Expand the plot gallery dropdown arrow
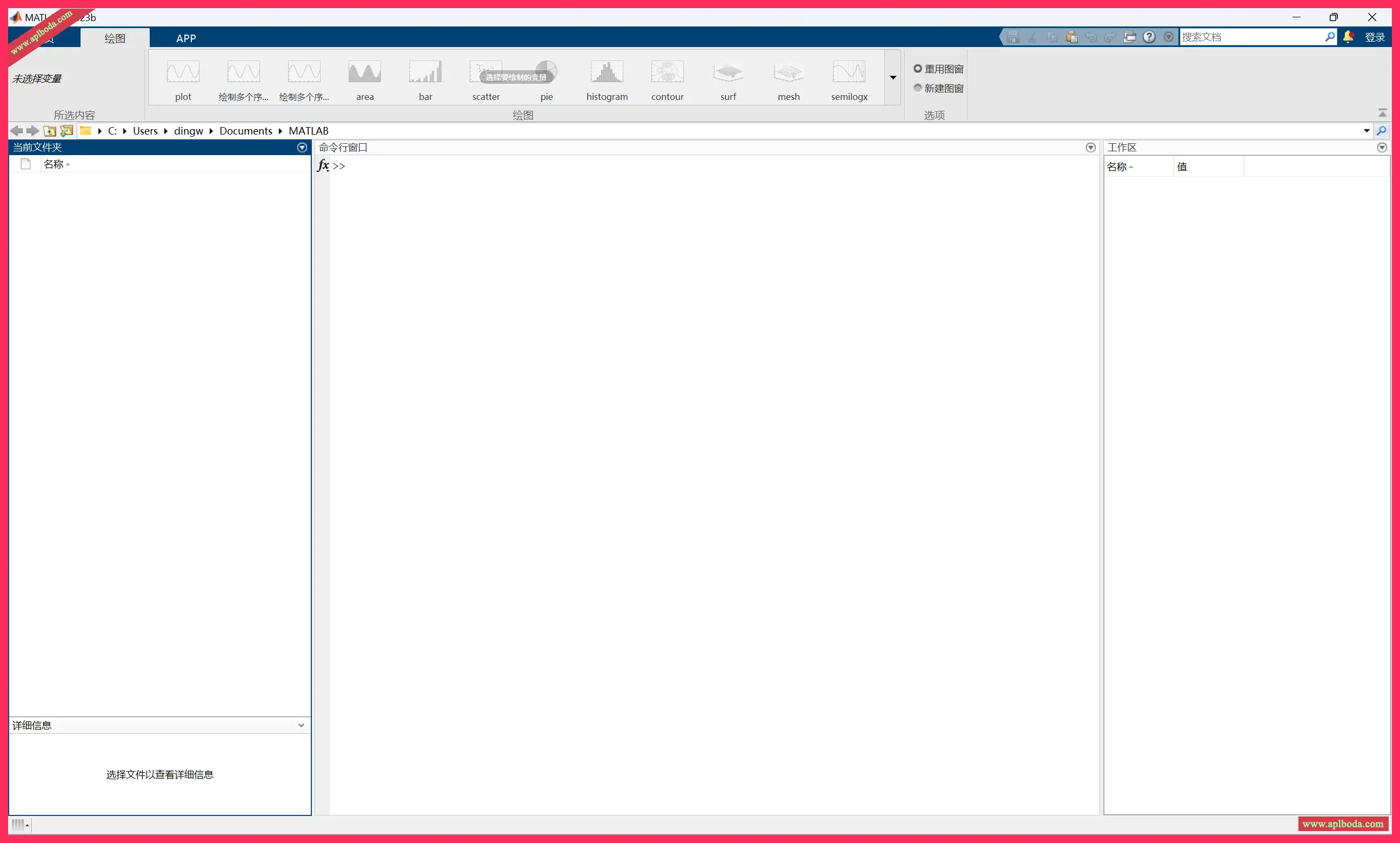 click(x=892, y=78)
